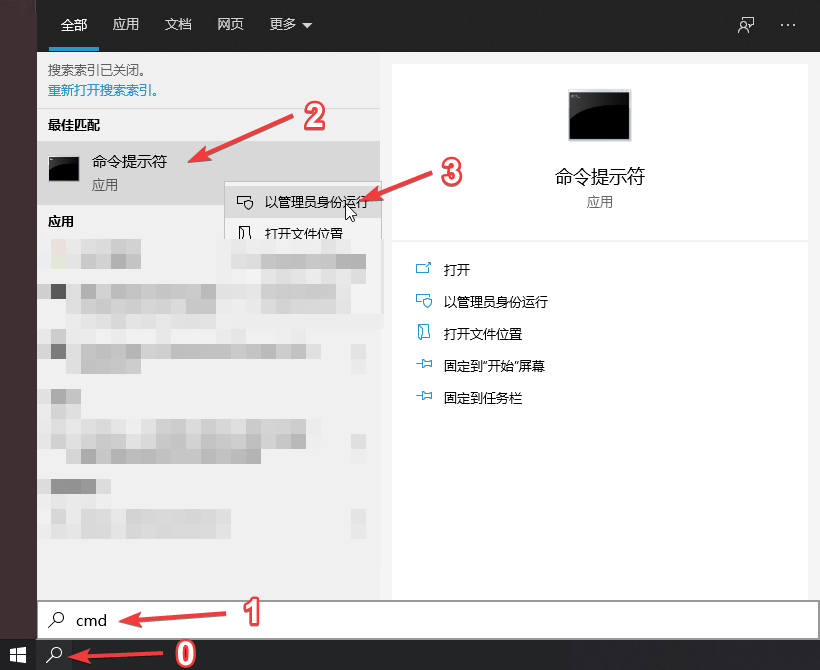Screen dimensions: 820x670
Task: Open the Windows Start button
Action: (x=18, y=654)
